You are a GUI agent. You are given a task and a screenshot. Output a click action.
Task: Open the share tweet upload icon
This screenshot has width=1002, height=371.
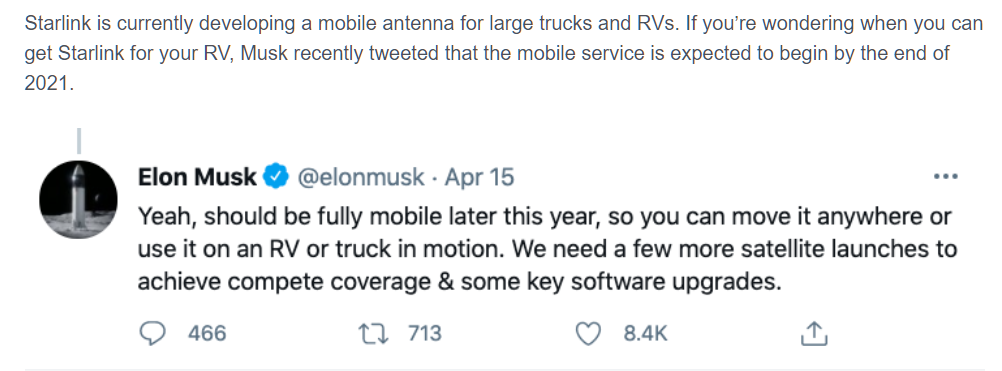pos(814,333)
